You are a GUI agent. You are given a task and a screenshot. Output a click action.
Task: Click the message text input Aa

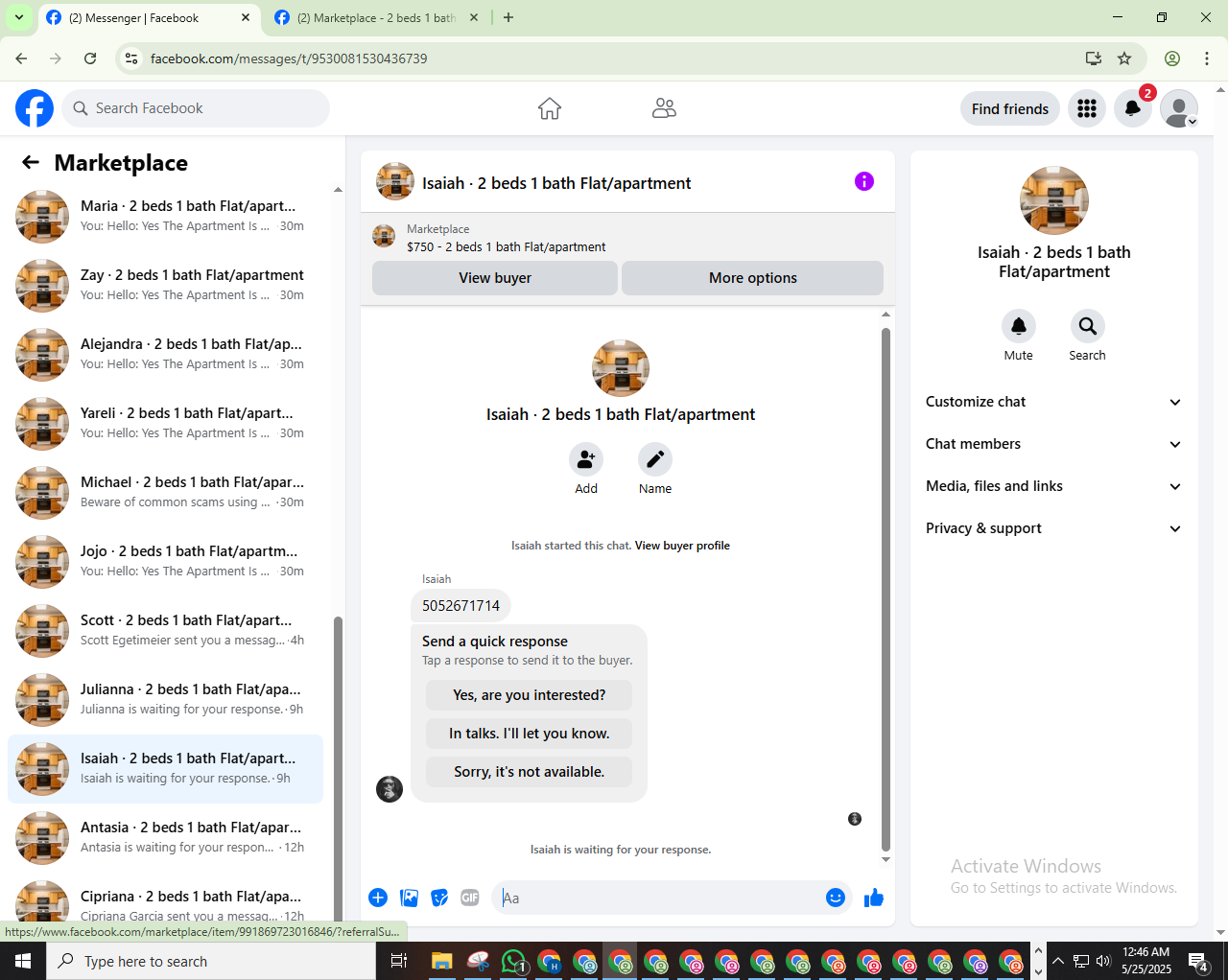point(658,898)
